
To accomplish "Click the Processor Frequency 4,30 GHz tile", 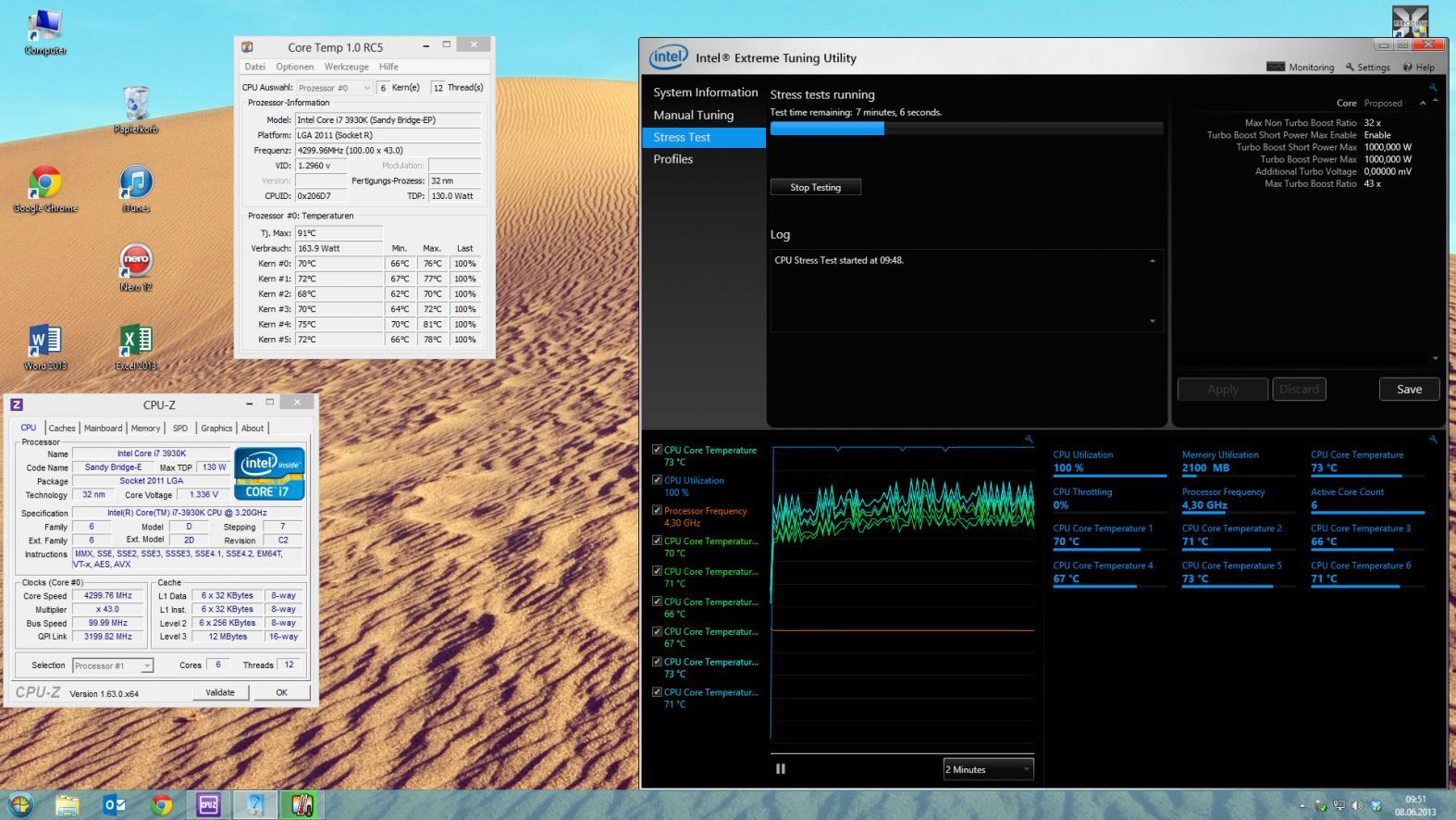I will (1239, 500).
